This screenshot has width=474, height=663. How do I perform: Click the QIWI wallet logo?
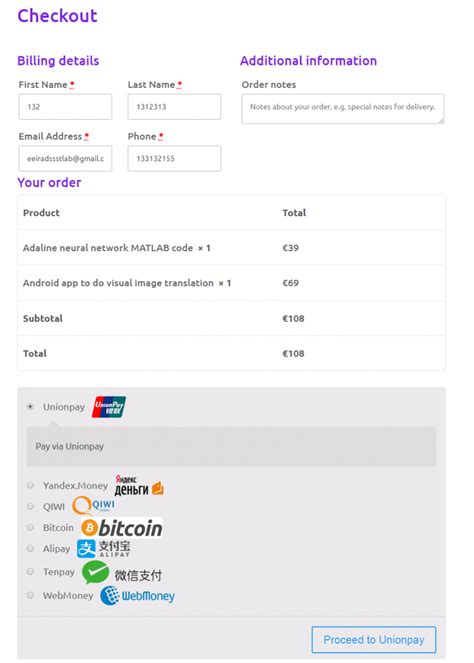[93, 505]
